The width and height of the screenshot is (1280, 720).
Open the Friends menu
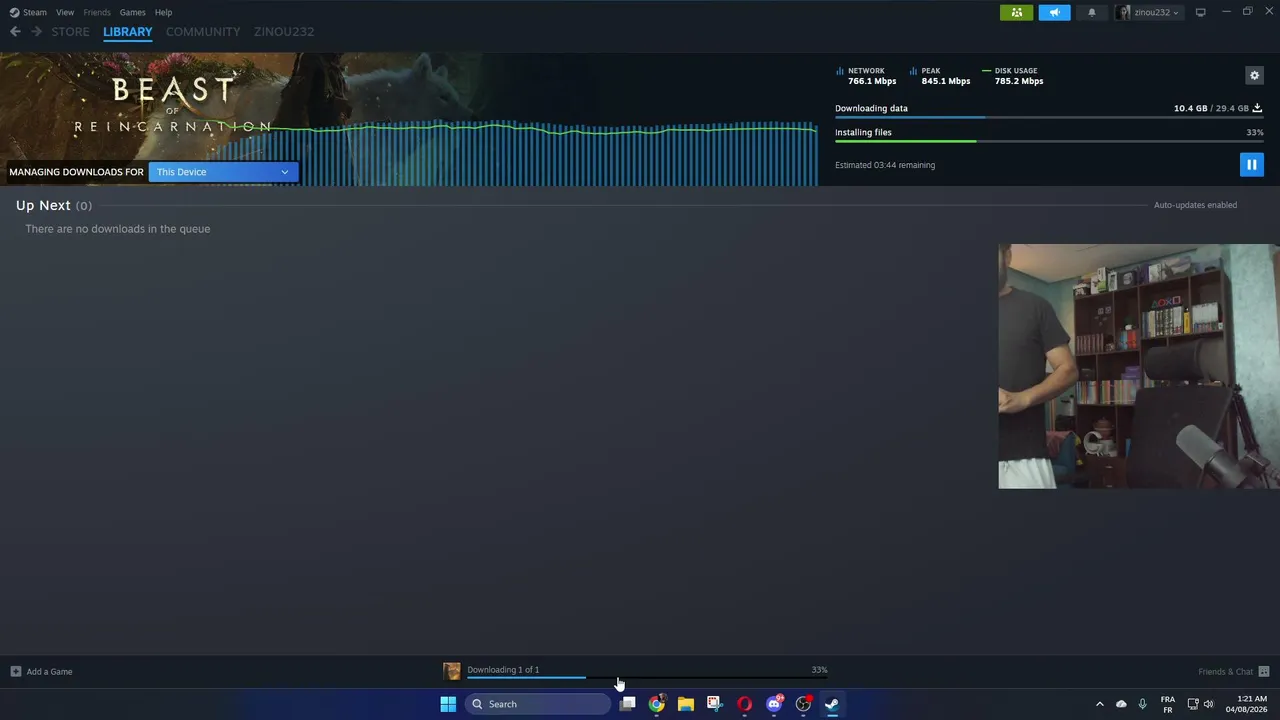pos(97,12)
